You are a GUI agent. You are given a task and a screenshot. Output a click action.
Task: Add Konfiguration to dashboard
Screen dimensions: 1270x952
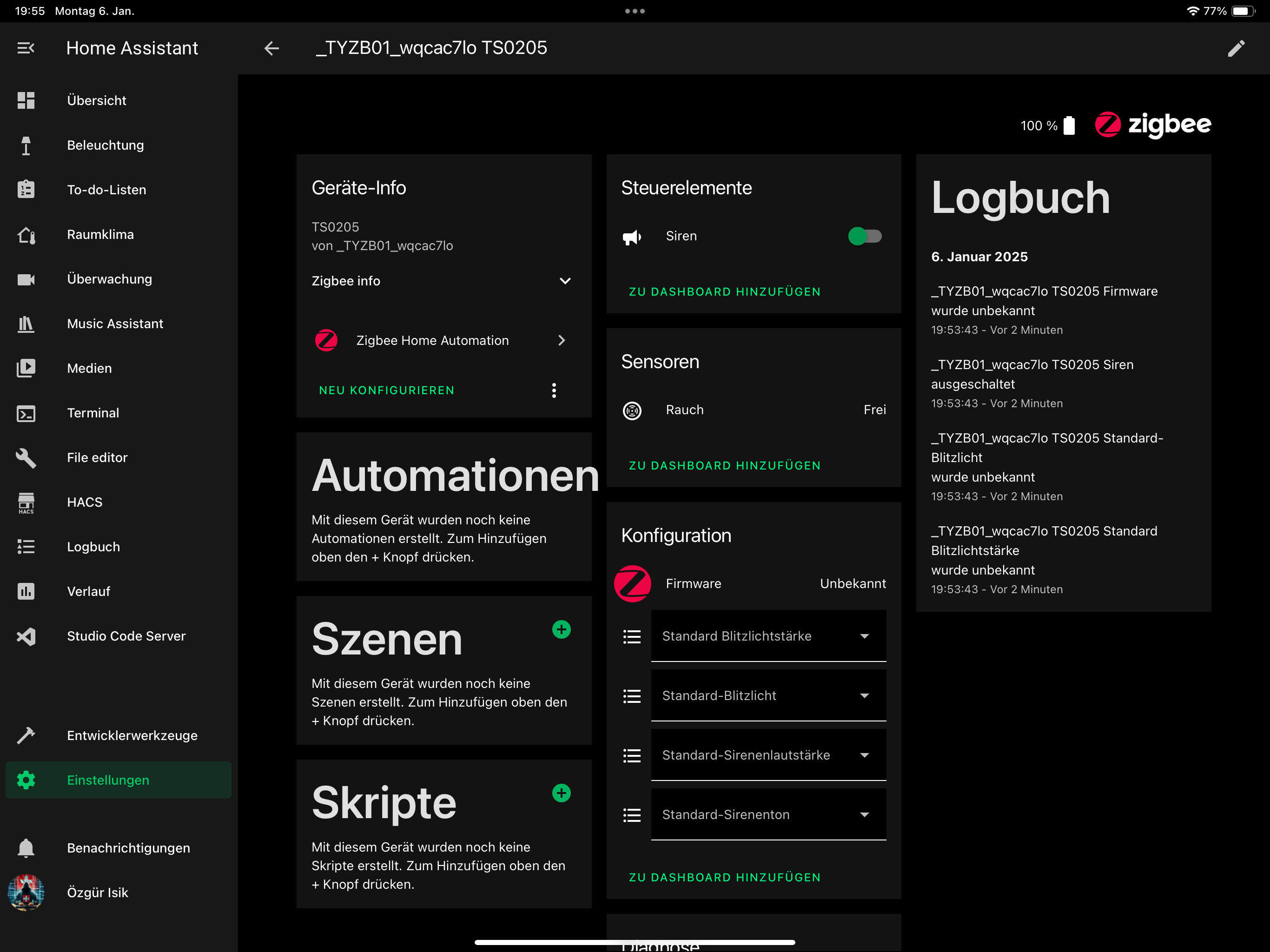725,877
